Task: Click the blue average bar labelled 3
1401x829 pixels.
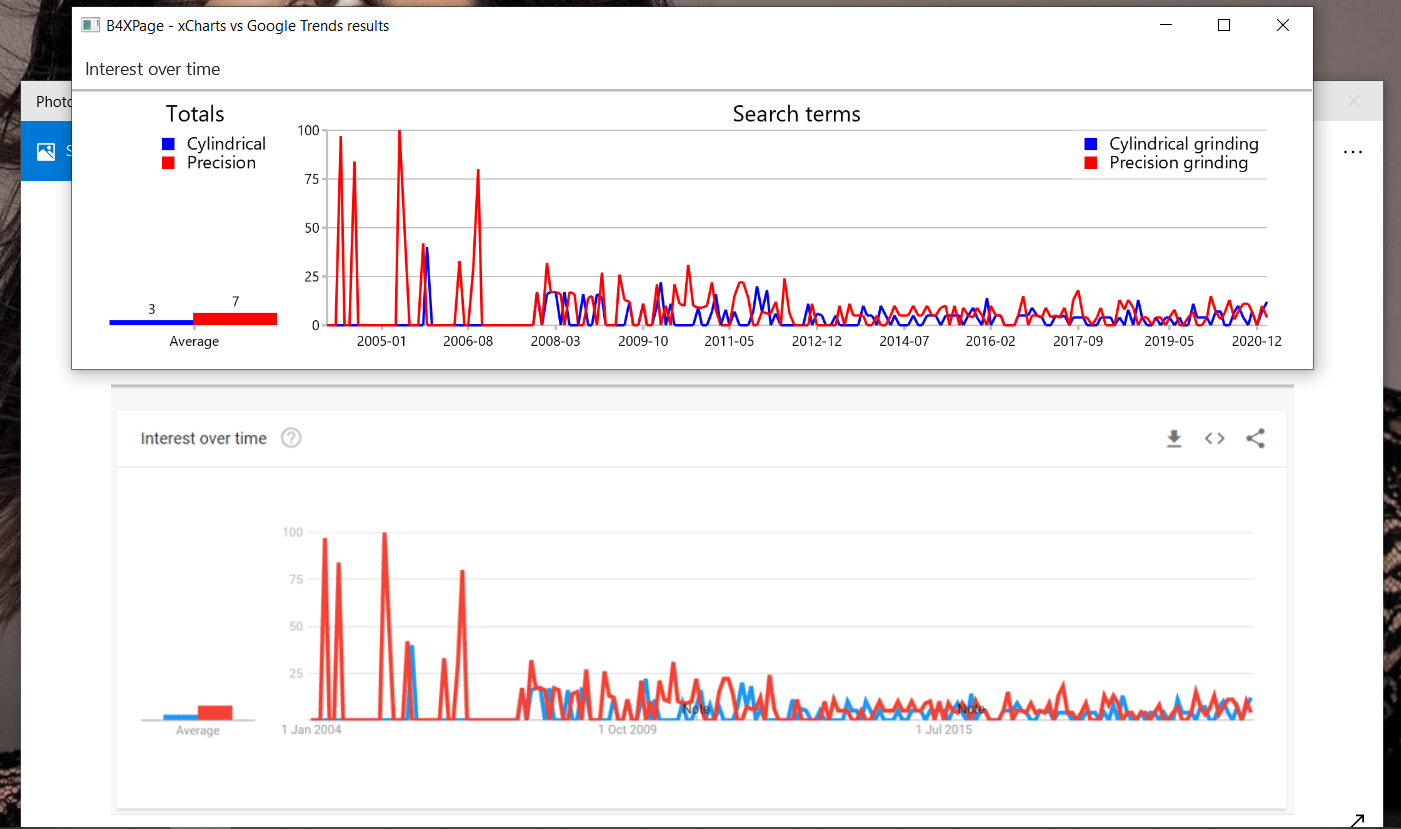Action: click(x=151, y=322)
